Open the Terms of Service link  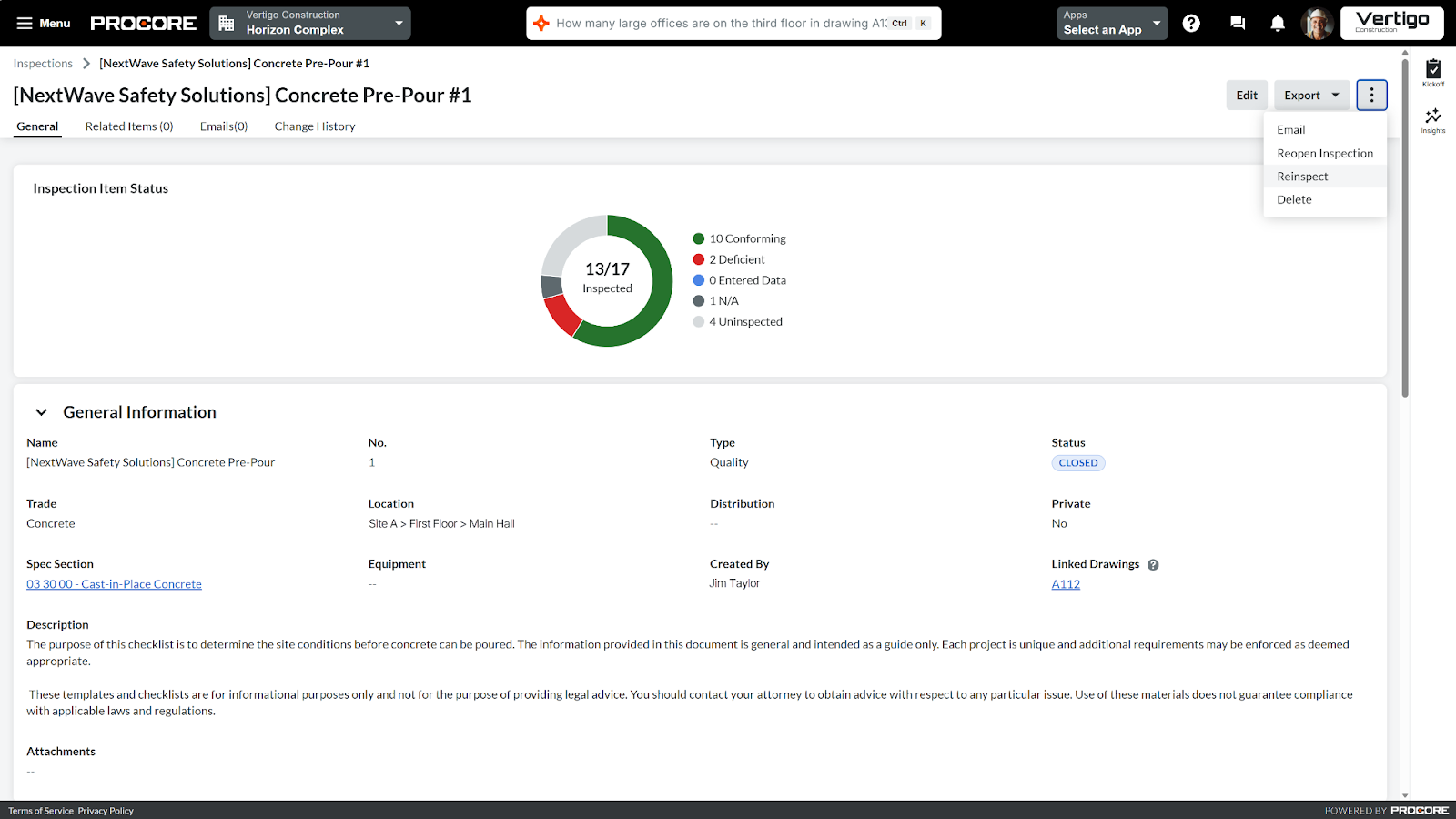pos(41,811)
